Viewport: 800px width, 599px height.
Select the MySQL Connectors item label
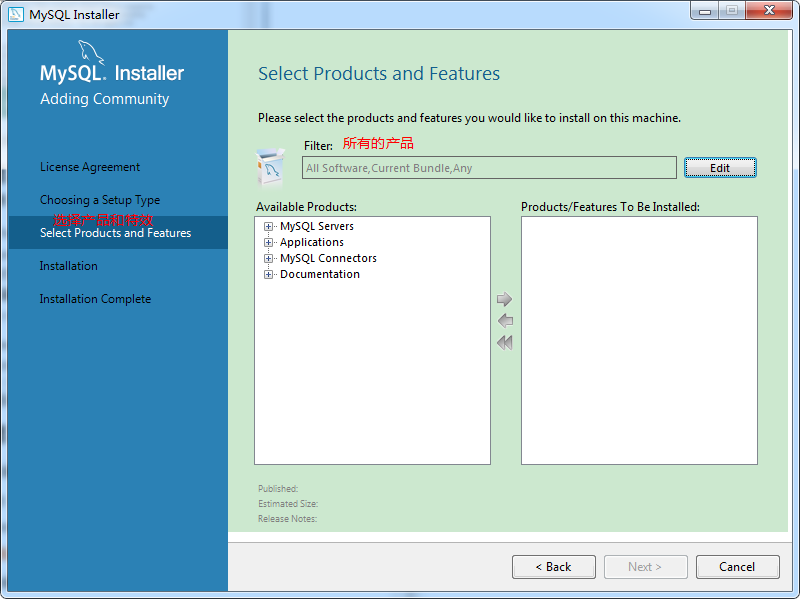pos(328,259)
